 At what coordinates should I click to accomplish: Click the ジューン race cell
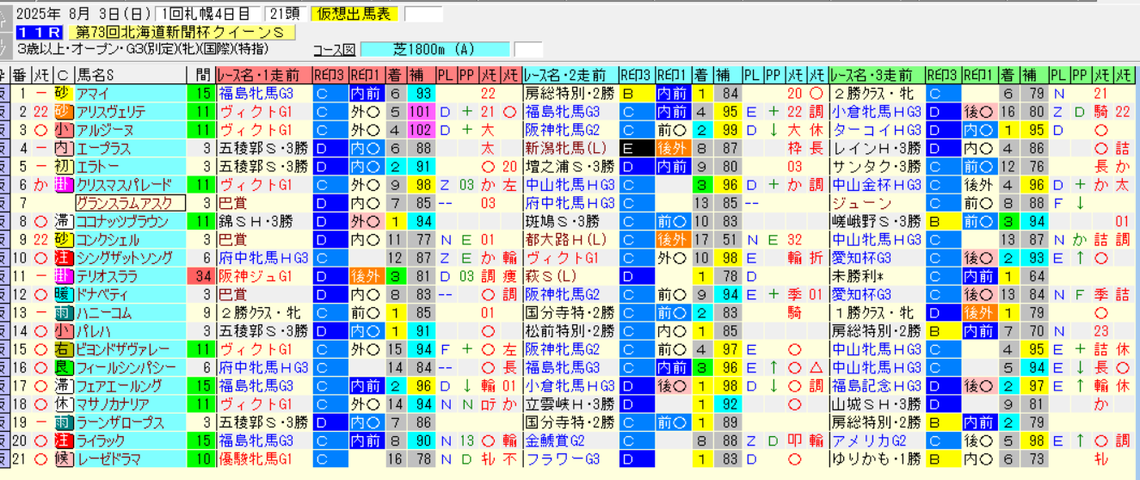(876, 203)
